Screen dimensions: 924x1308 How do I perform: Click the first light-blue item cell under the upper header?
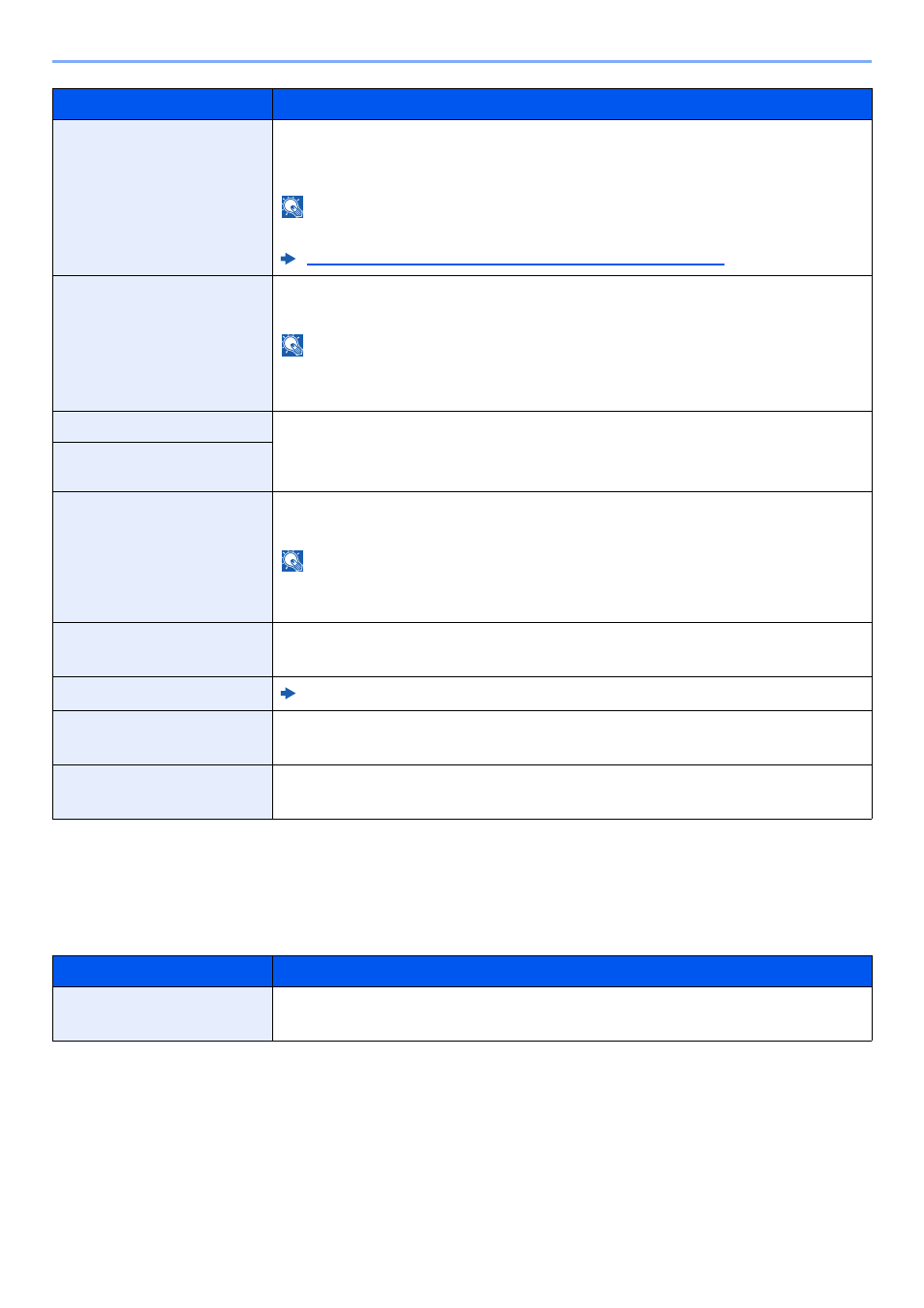tap(163, 198)
